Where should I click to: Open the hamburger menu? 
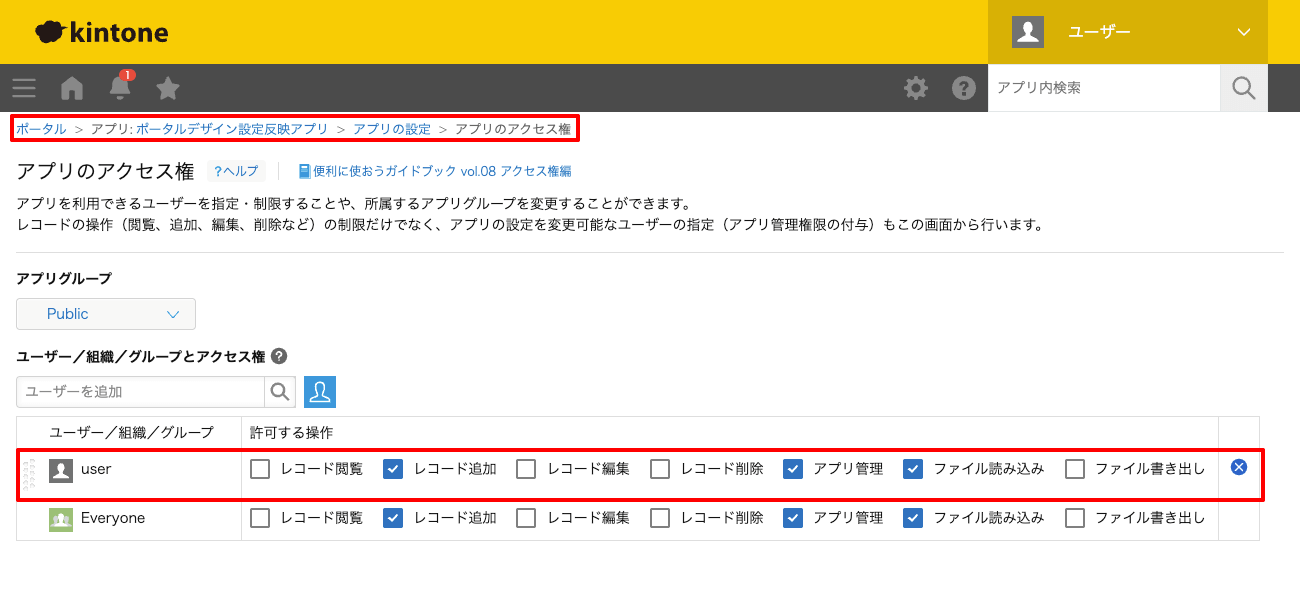coord(24,88)
